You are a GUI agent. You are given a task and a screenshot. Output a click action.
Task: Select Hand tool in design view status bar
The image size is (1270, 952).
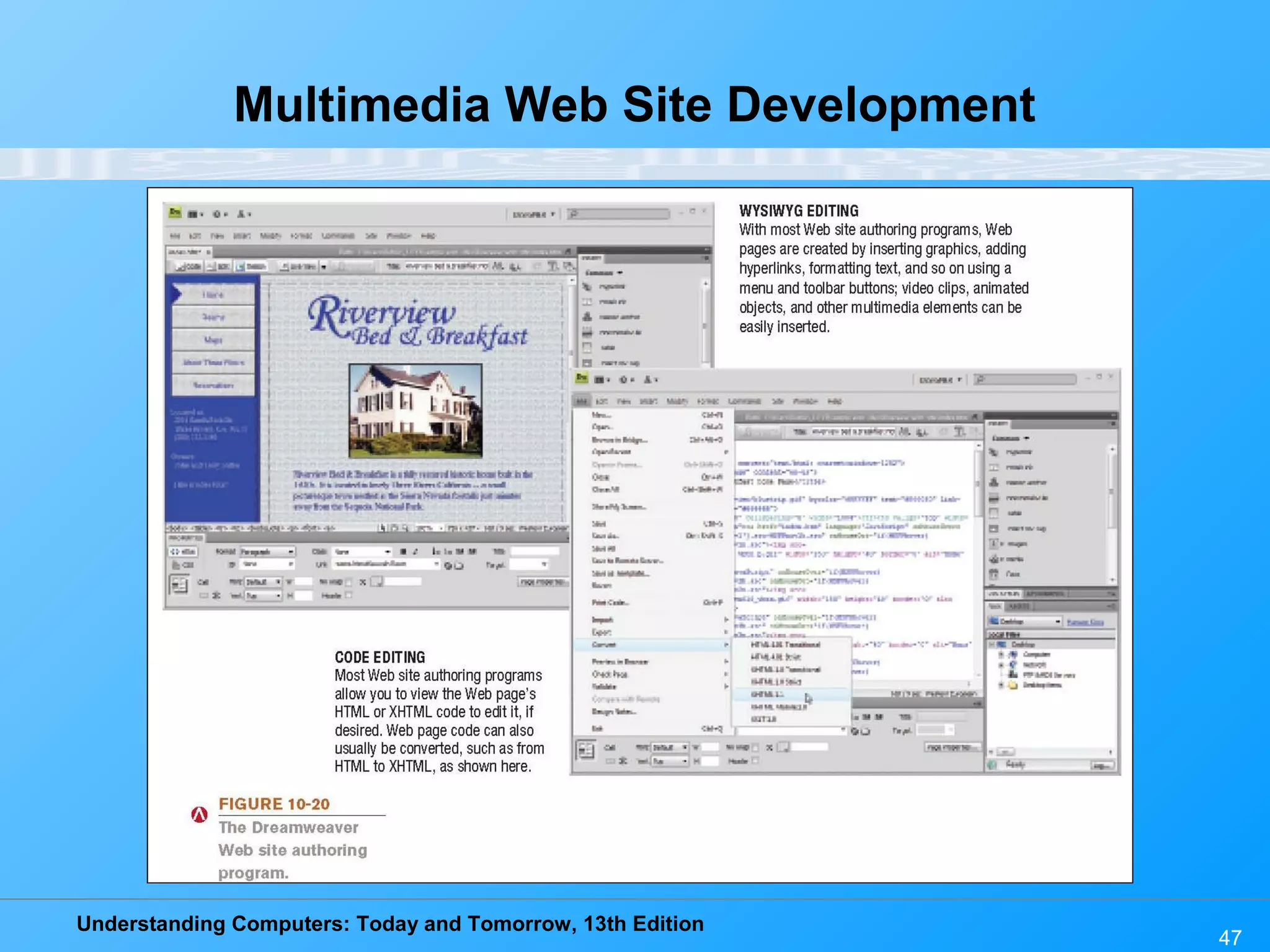(x=394, y=528)
